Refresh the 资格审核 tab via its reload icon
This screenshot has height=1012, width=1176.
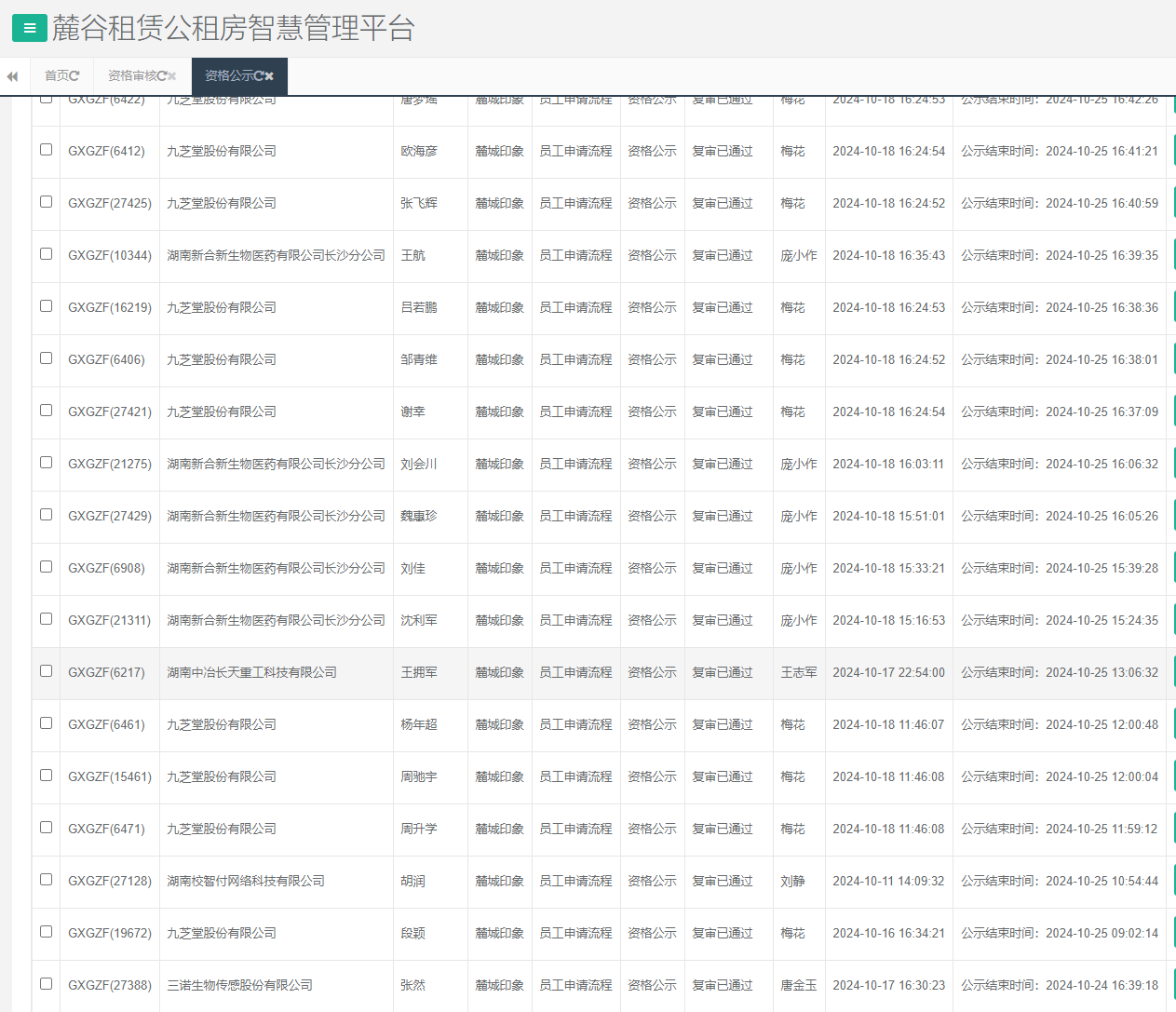[161, 76]
